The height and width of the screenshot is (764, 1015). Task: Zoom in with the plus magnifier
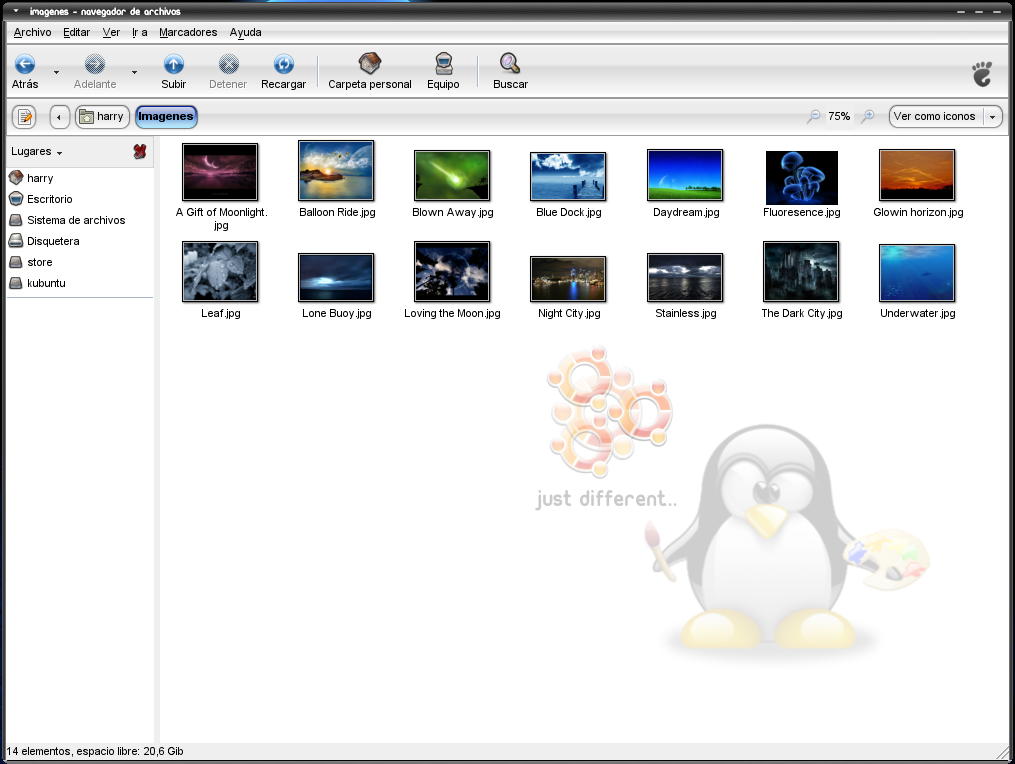click(867, 116)
